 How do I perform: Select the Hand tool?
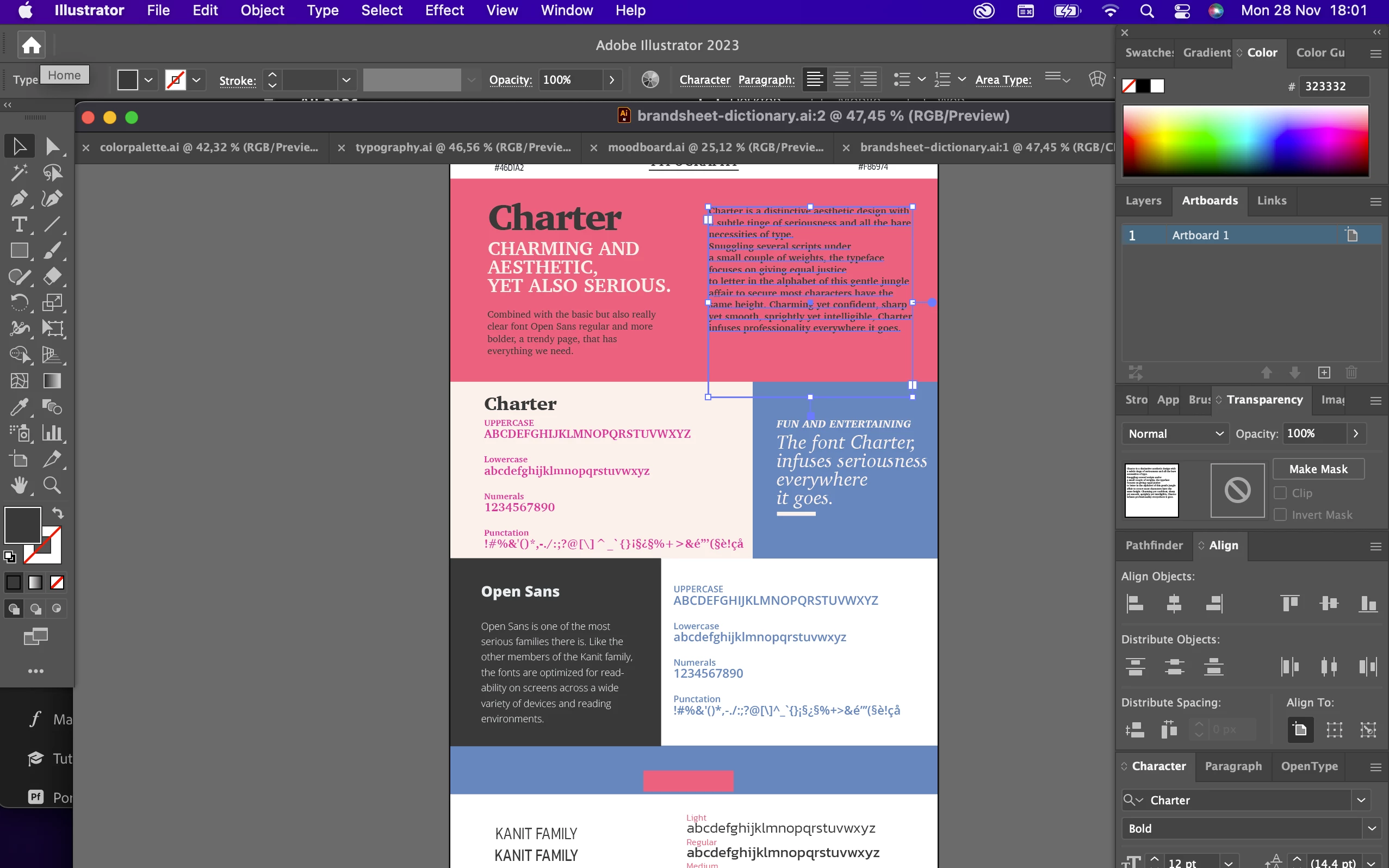coord(19,485)
